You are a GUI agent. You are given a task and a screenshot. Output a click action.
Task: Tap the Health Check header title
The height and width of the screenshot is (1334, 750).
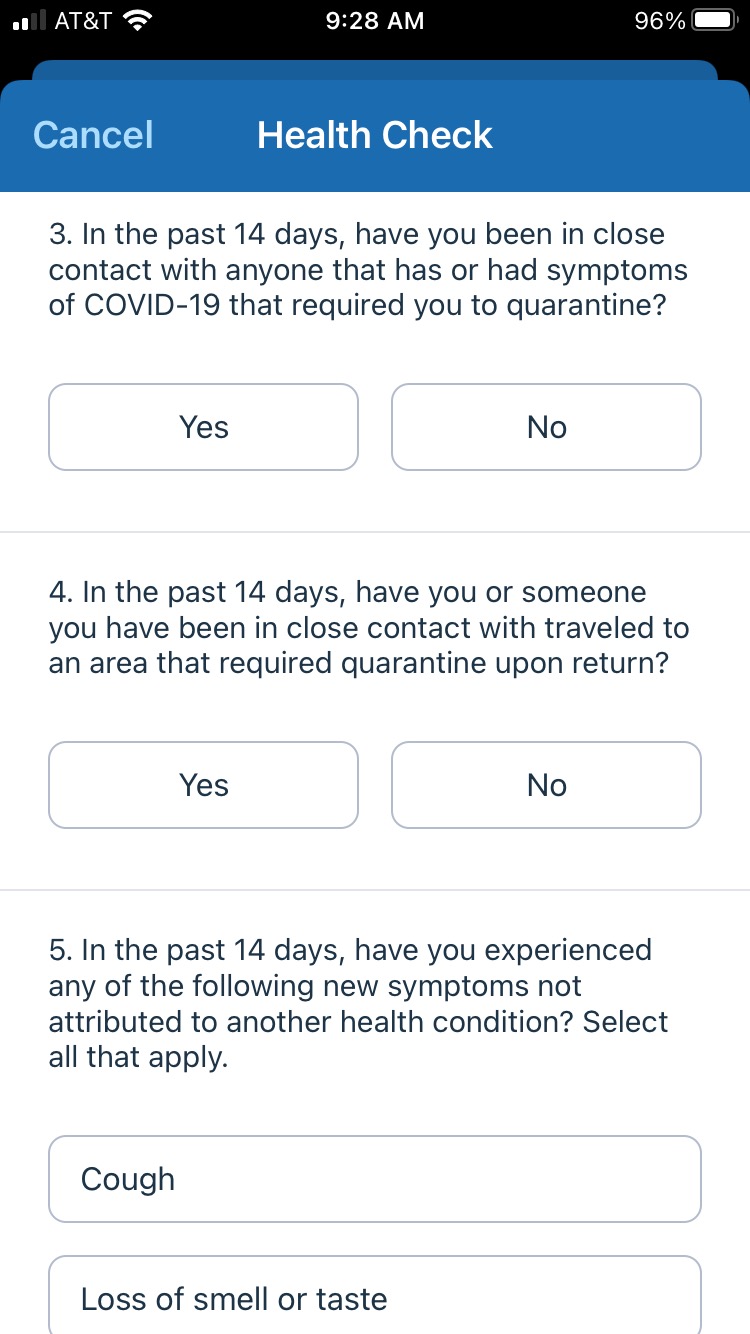(375, 135)
